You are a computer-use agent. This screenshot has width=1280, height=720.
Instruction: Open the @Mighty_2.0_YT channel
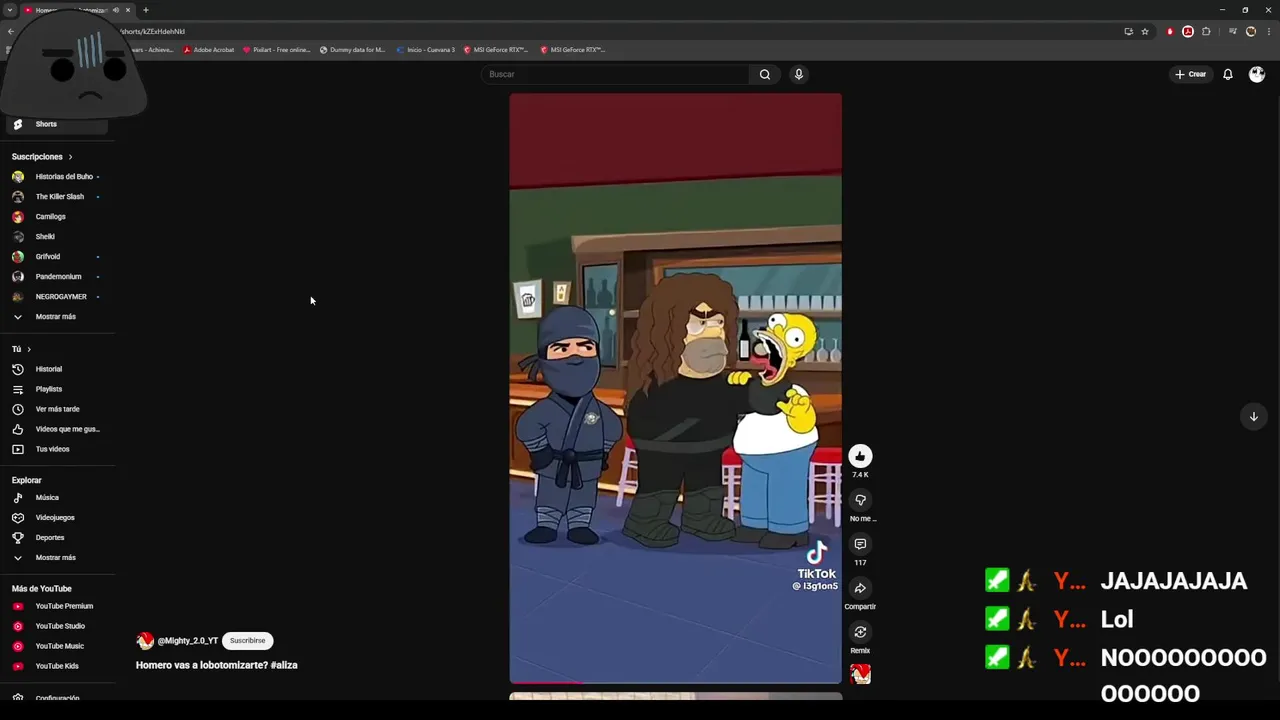187,641
